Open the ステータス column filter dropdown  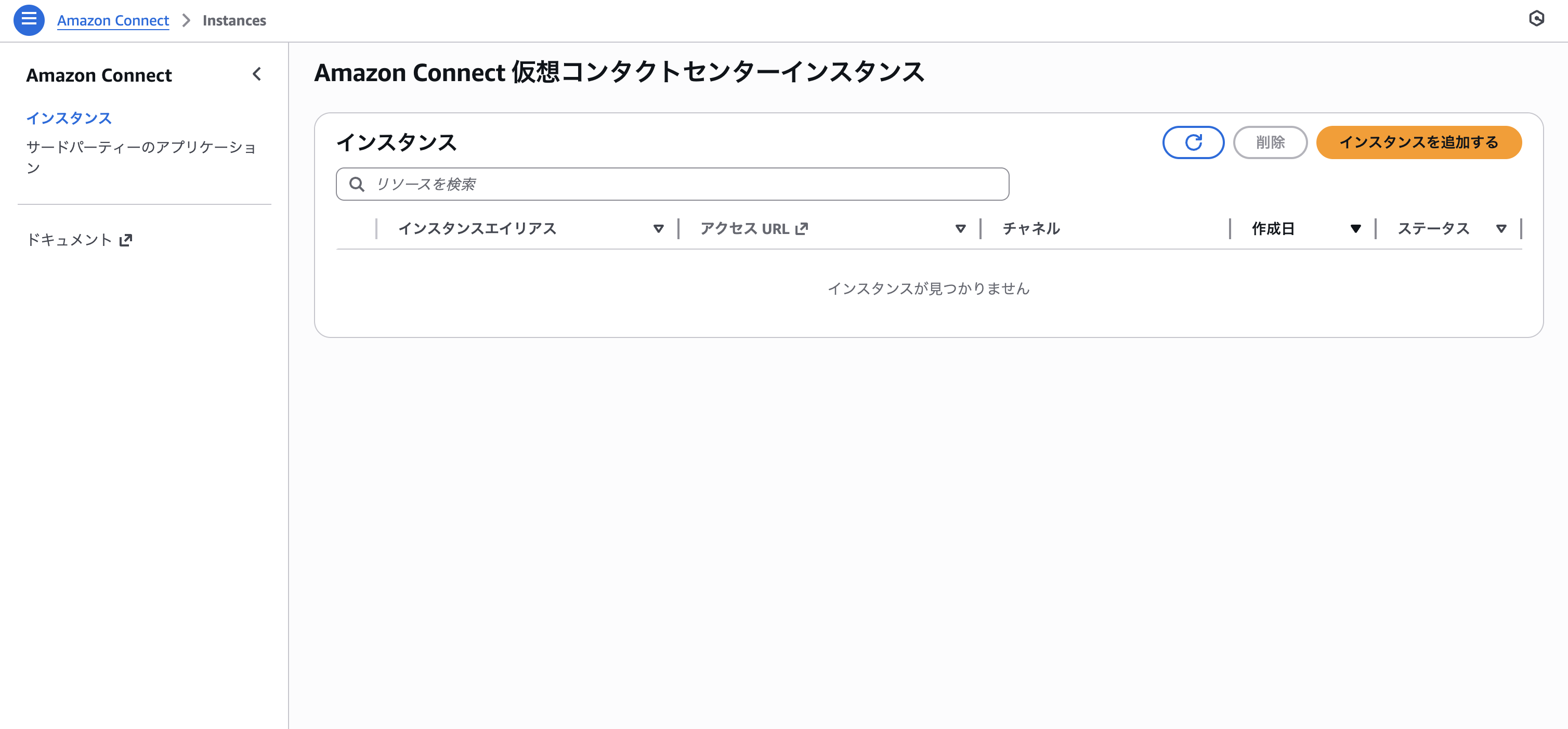(1501, 228)
